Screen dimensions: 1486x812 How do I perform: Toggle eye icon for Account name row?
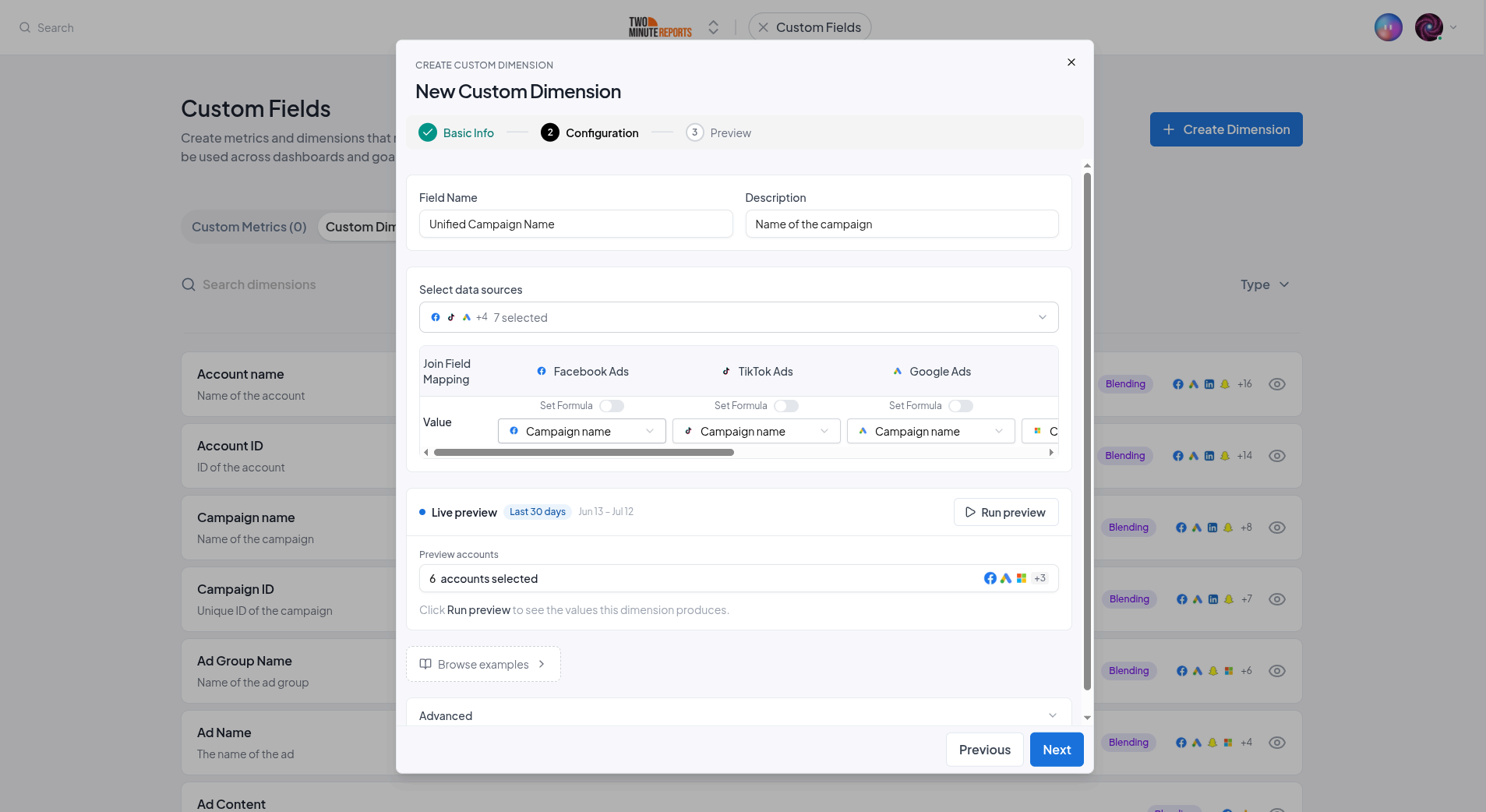coord(1277,384)
